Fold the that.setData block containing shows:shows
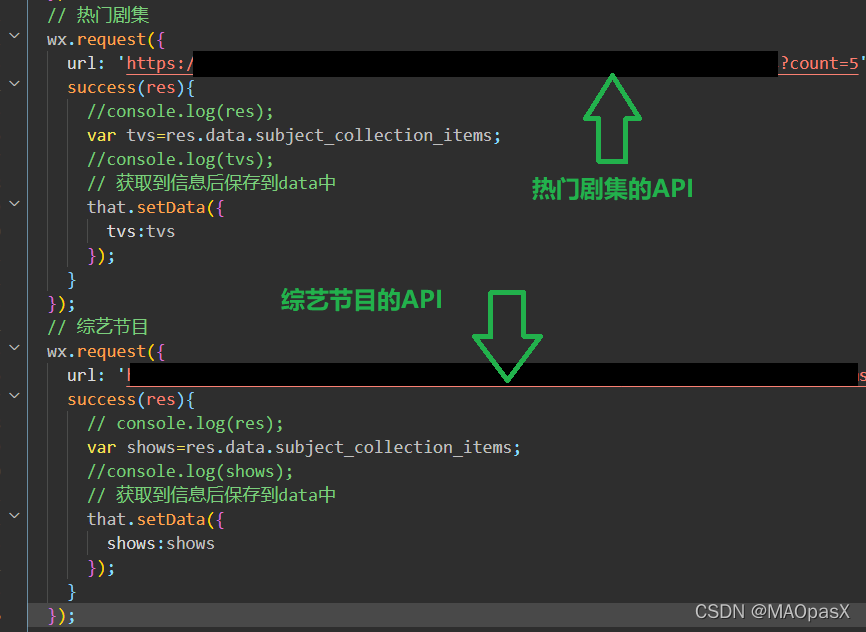866x632 pixels. 14,516
